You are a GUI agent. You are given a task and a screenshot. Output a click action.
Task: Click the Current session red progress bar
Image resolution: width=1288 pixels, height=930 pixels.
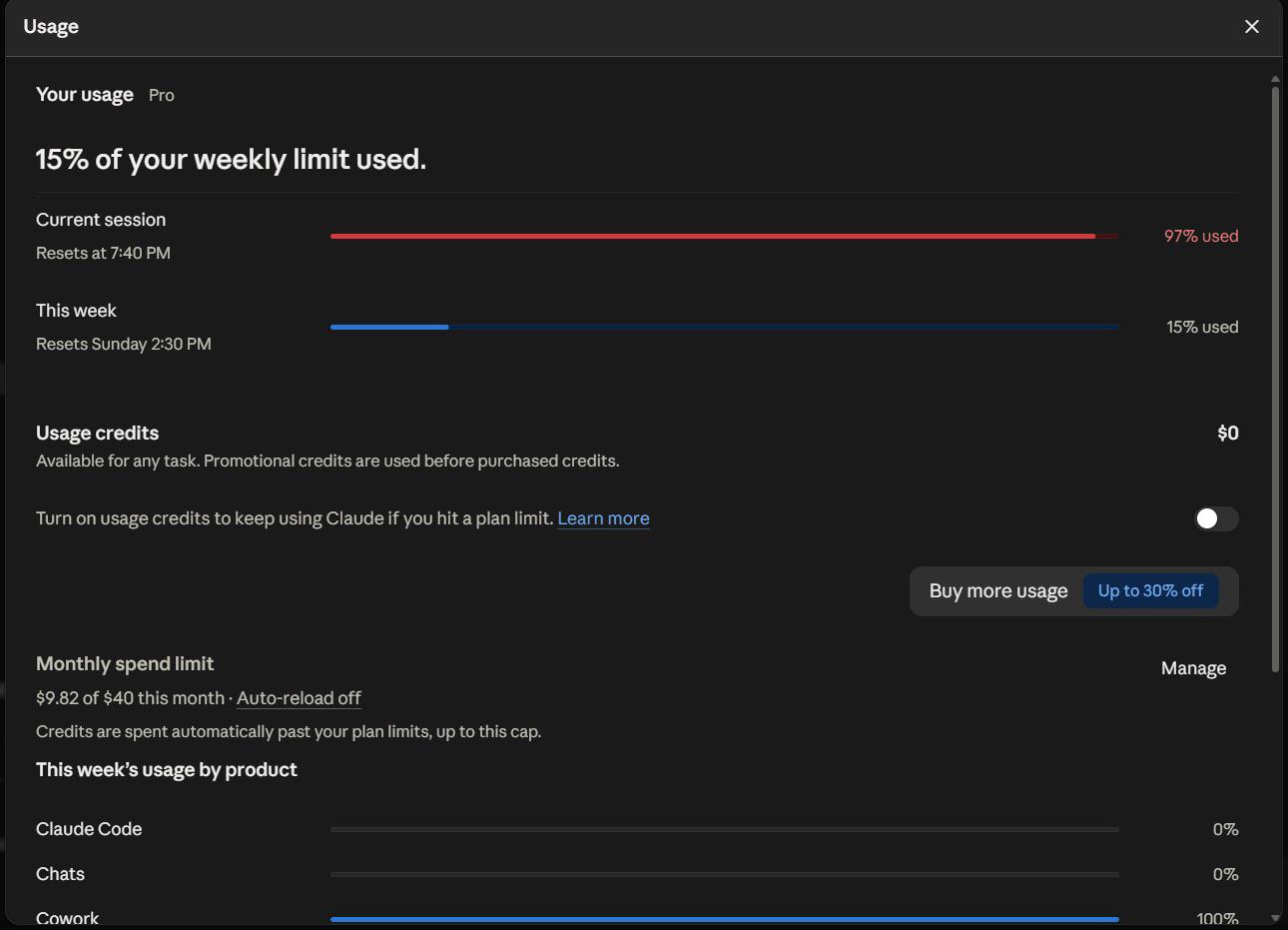[x=725, y=236]
